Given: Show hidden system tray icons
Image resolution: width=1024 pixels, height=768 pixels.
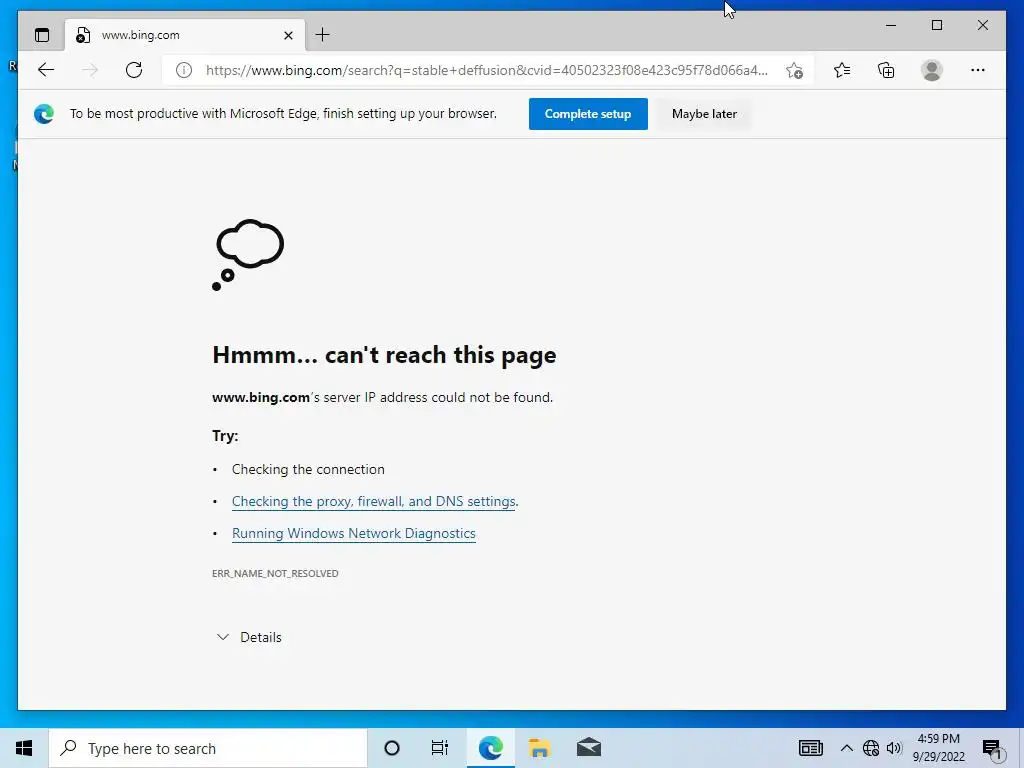Looking at the screenshot, I should 846,748.
